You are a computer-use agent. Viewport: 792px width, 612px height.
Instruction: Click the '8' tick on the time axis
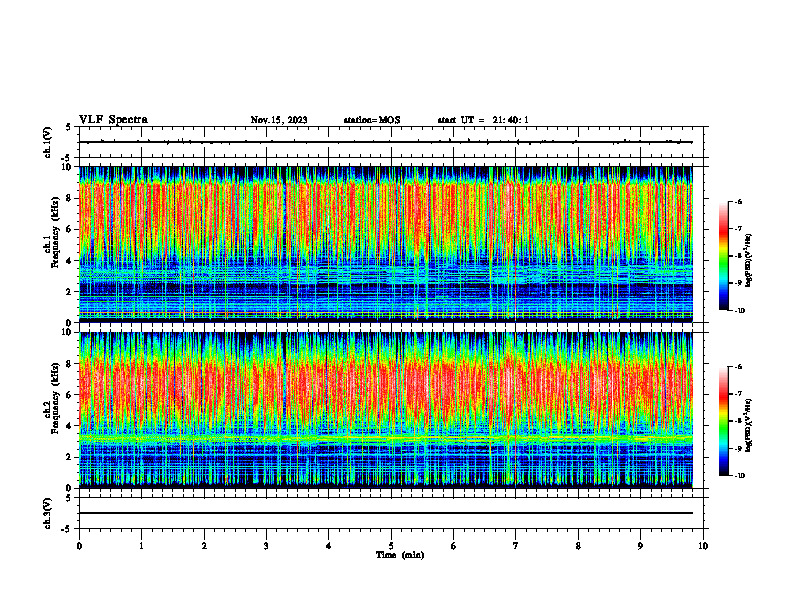(578, 546)
